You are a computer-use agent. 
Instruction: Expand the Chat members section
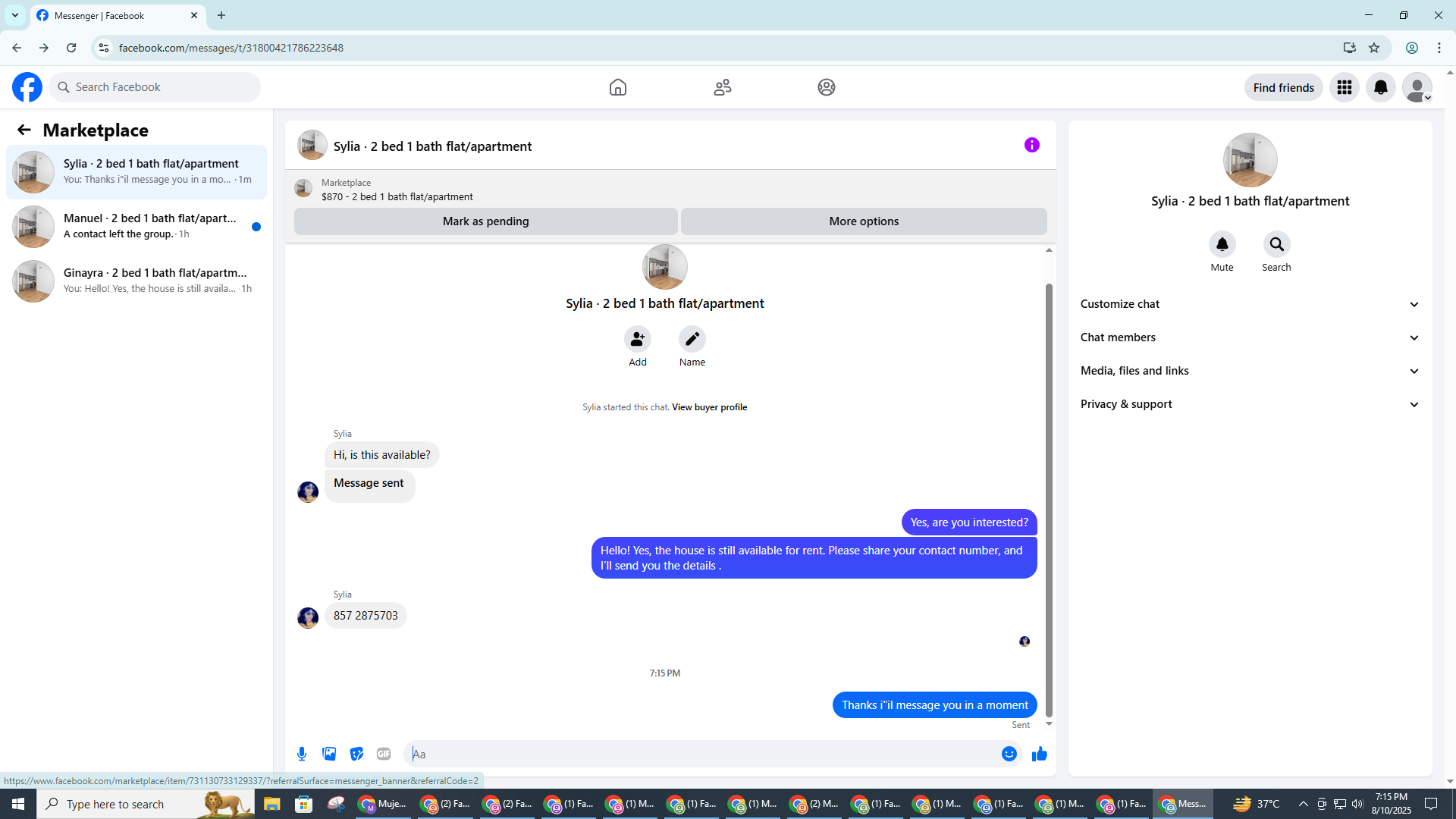click(1249, 337)
